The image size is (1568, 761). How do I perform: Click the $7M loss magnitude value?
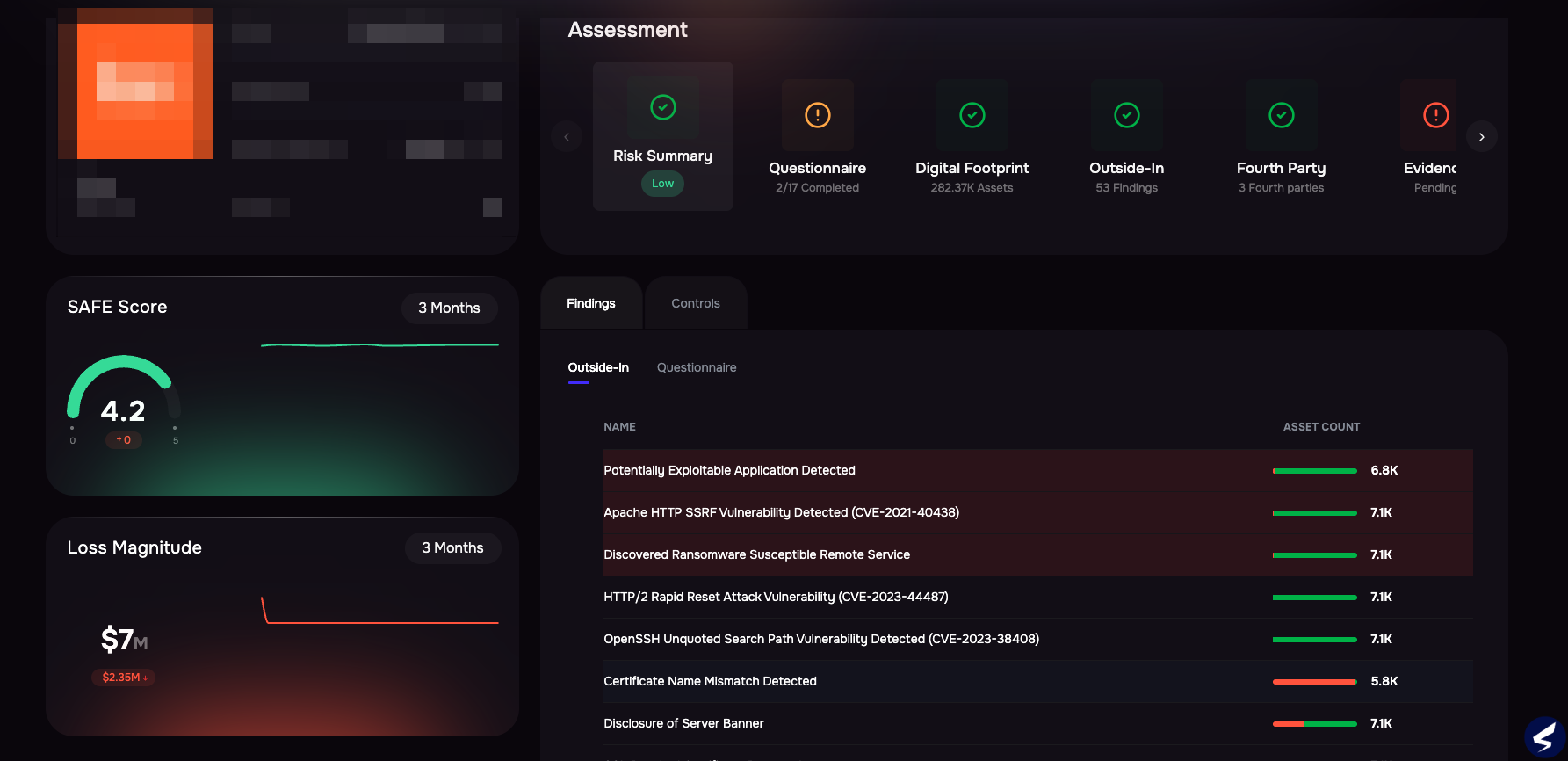124,640
